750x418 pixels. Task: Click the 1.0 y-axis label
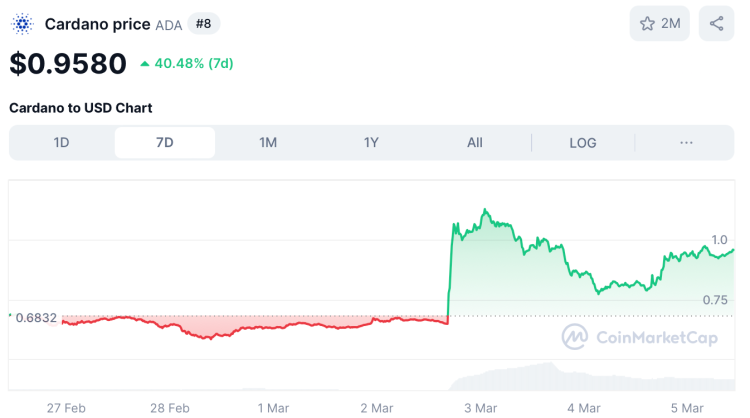click(x=719, y=240)
